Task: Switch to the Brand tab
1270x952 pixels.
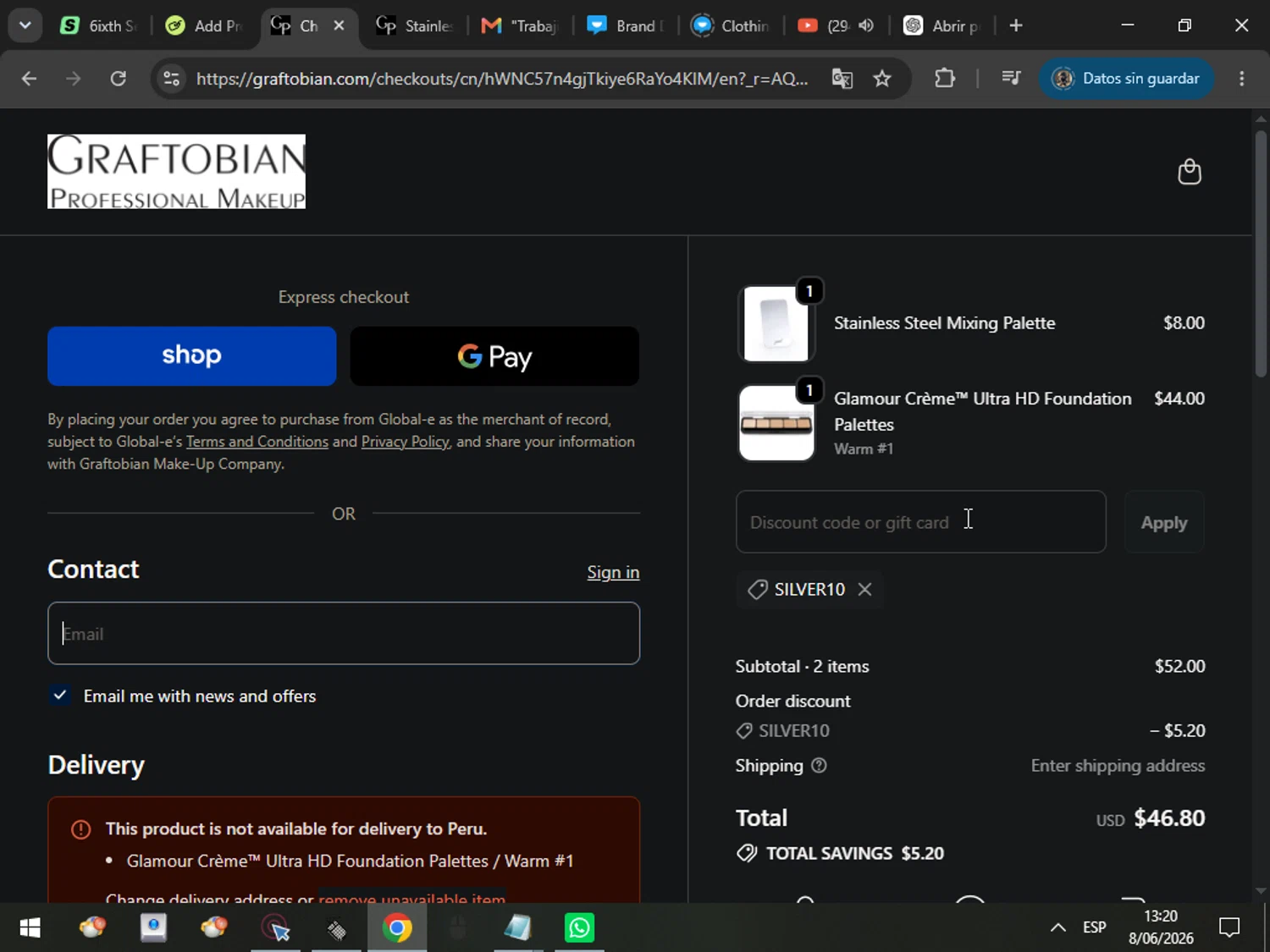Action: 625,26
